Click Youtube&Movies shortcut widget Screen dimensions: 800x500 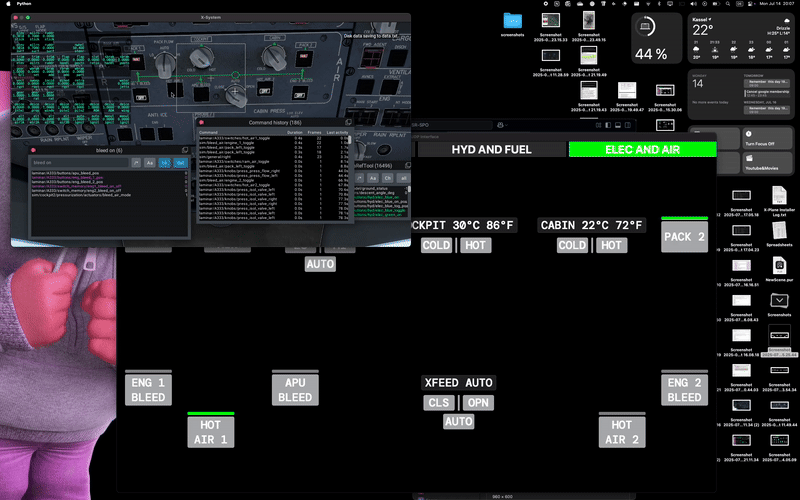pos(767,163)
